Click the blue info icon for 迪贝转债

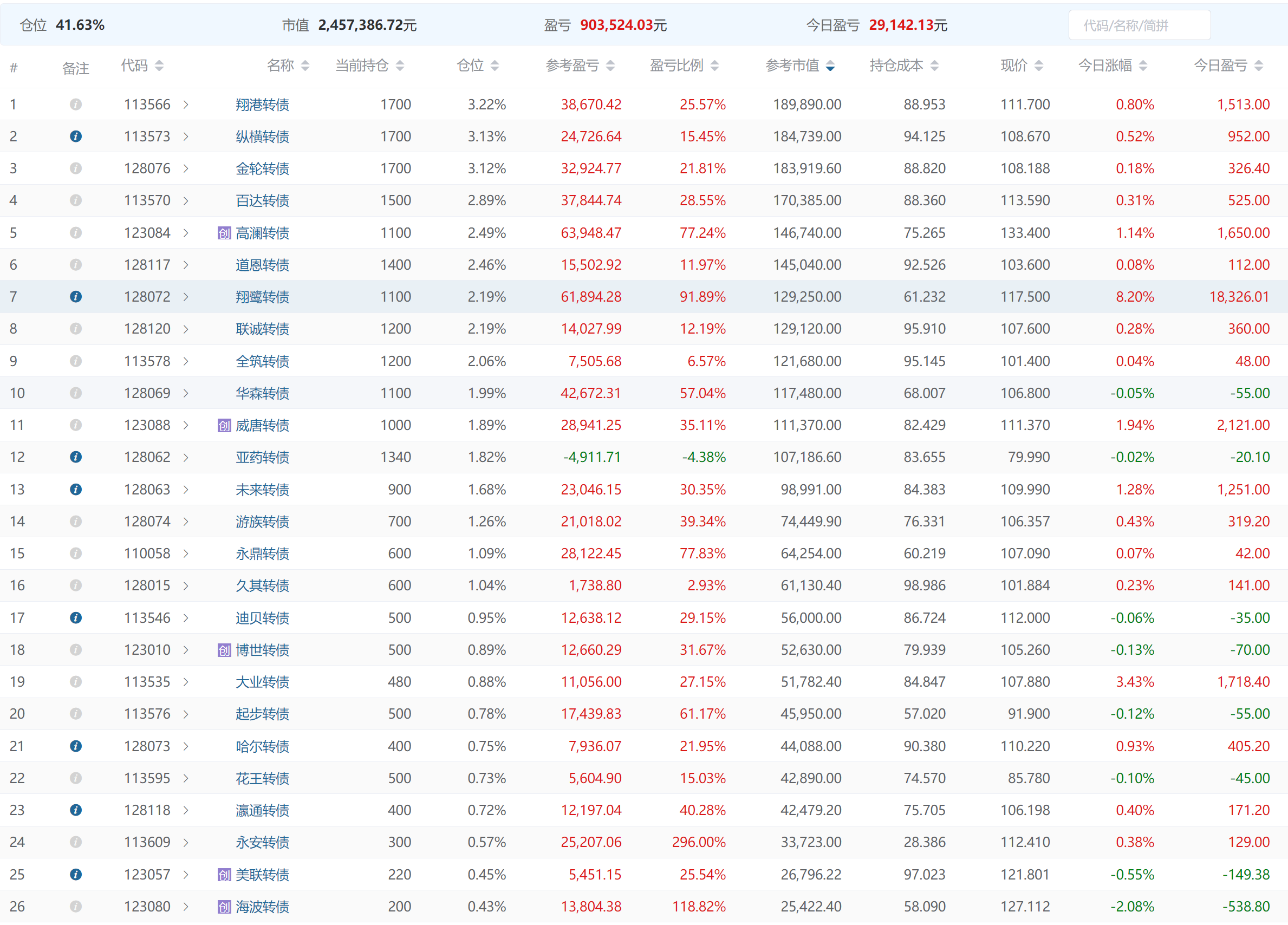click(75, 618)
